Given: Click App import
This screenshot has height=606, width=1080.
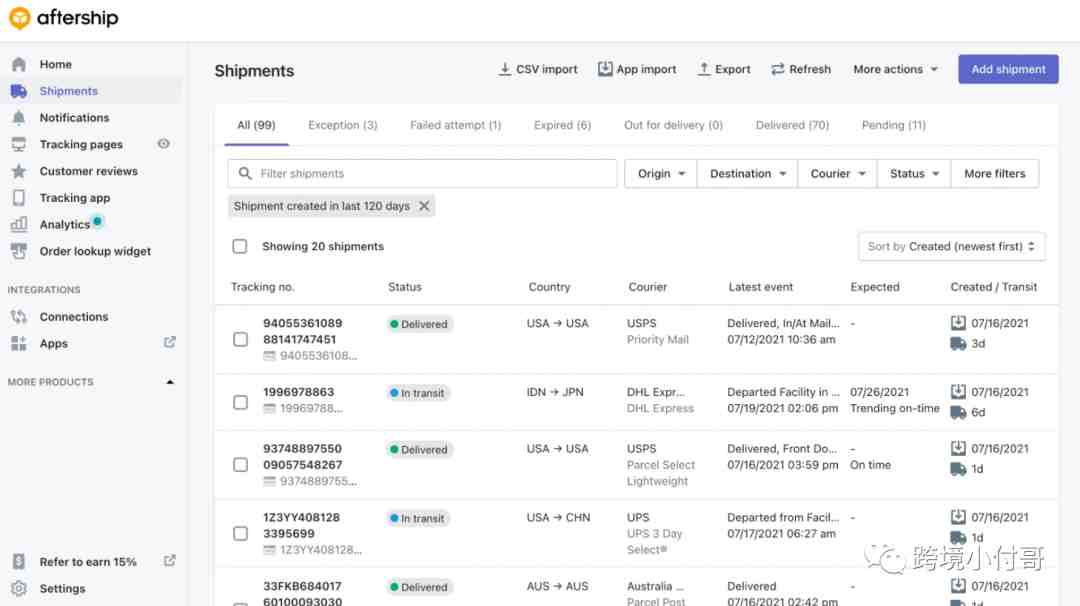Looking at the screenshot, I should (637, 70).
